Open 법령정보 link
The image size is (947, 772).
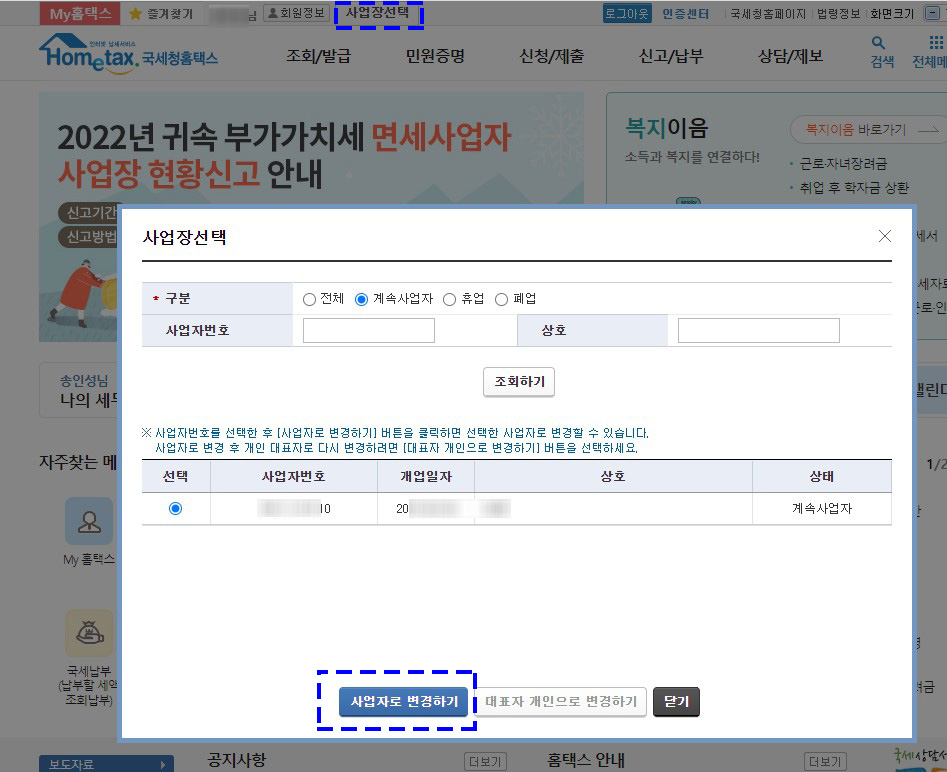click(838, 13)
